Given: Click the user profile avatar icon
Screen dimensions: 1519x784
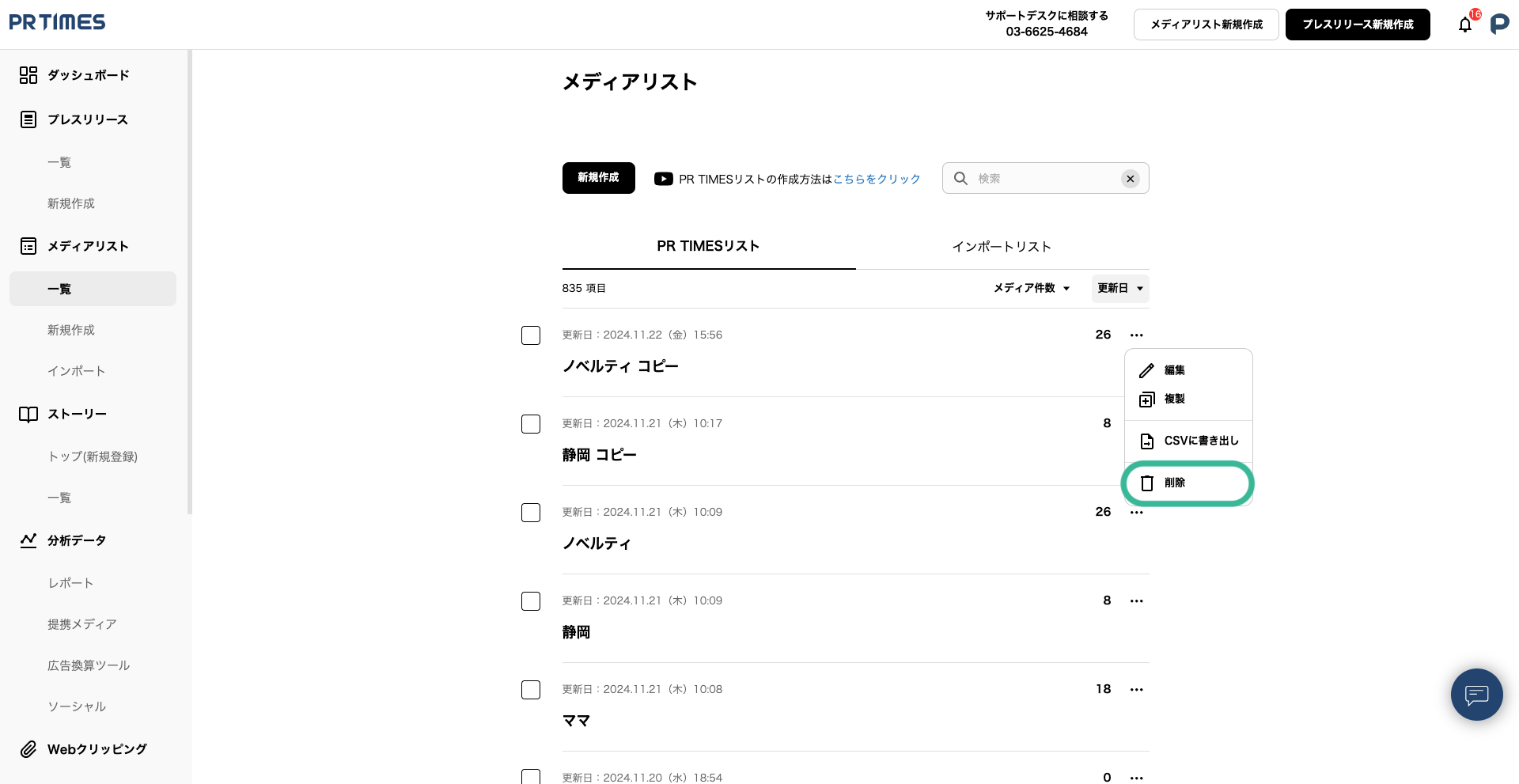Looking at the screenshot, I should pos(1499,25).
